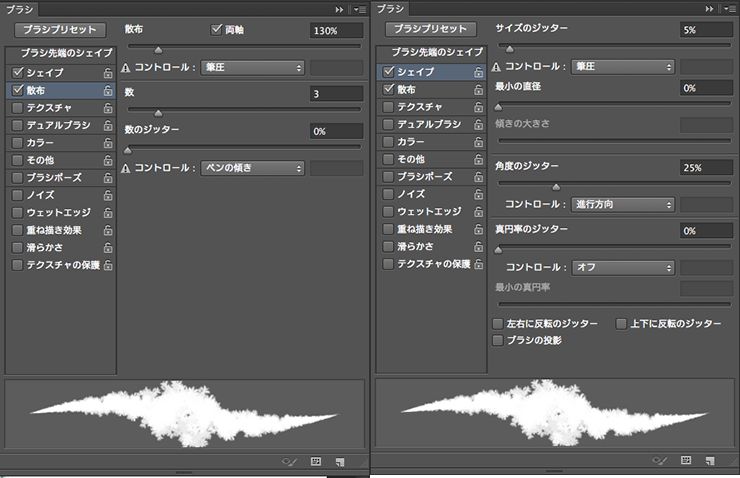This screenshot has height=478, width=740.
Task: Click the 角度のジッター slider handle
Action: [x=556, y=186]
